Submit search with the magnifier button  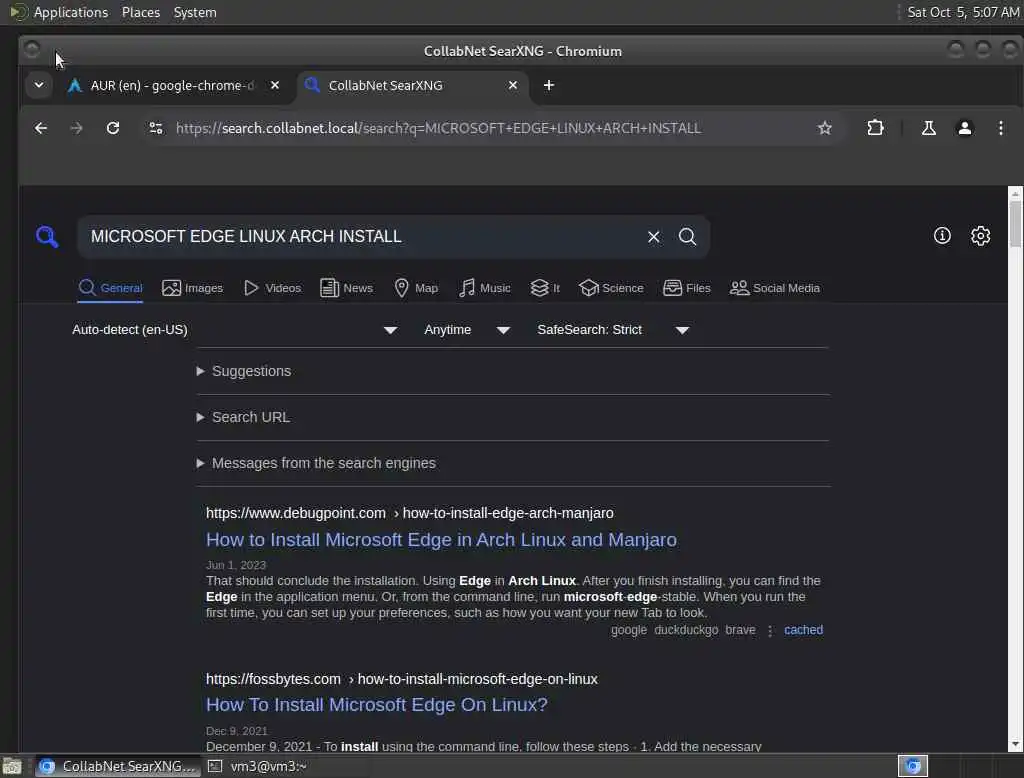tap(687, 236)
